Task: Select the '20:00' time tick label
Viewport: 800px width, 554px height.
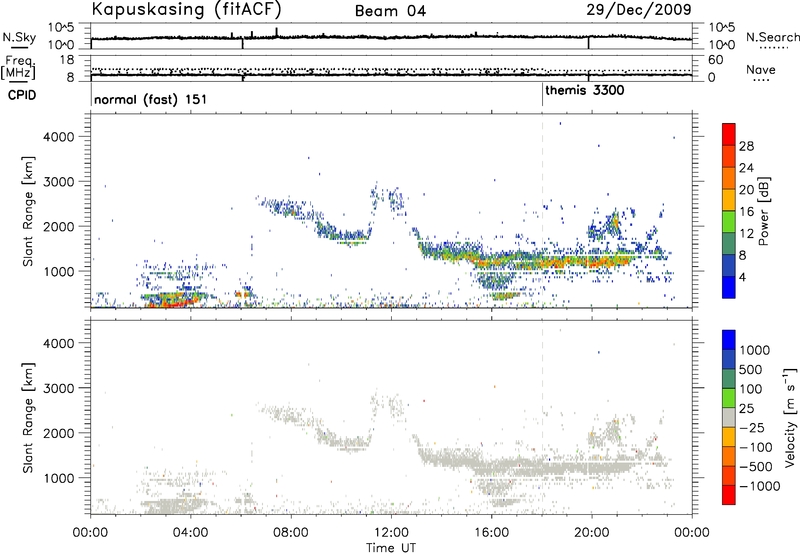Action: (x=592, y=532)
